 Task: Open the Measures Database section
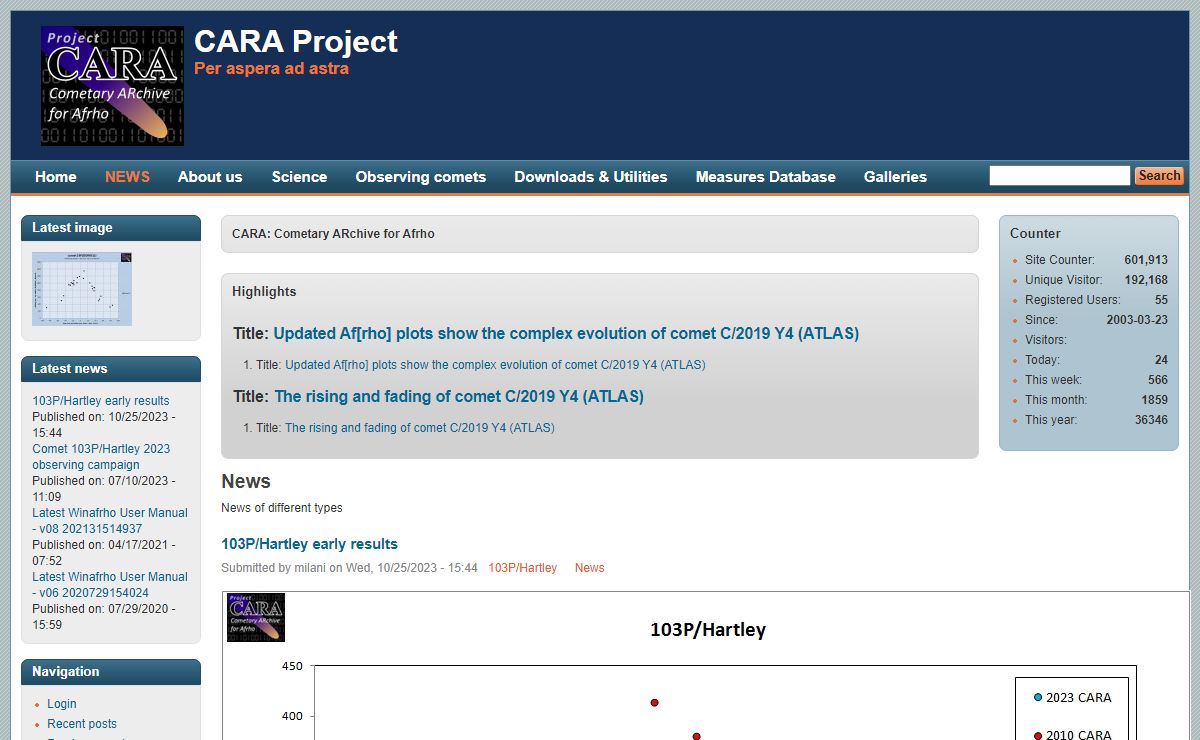point(765,177)
